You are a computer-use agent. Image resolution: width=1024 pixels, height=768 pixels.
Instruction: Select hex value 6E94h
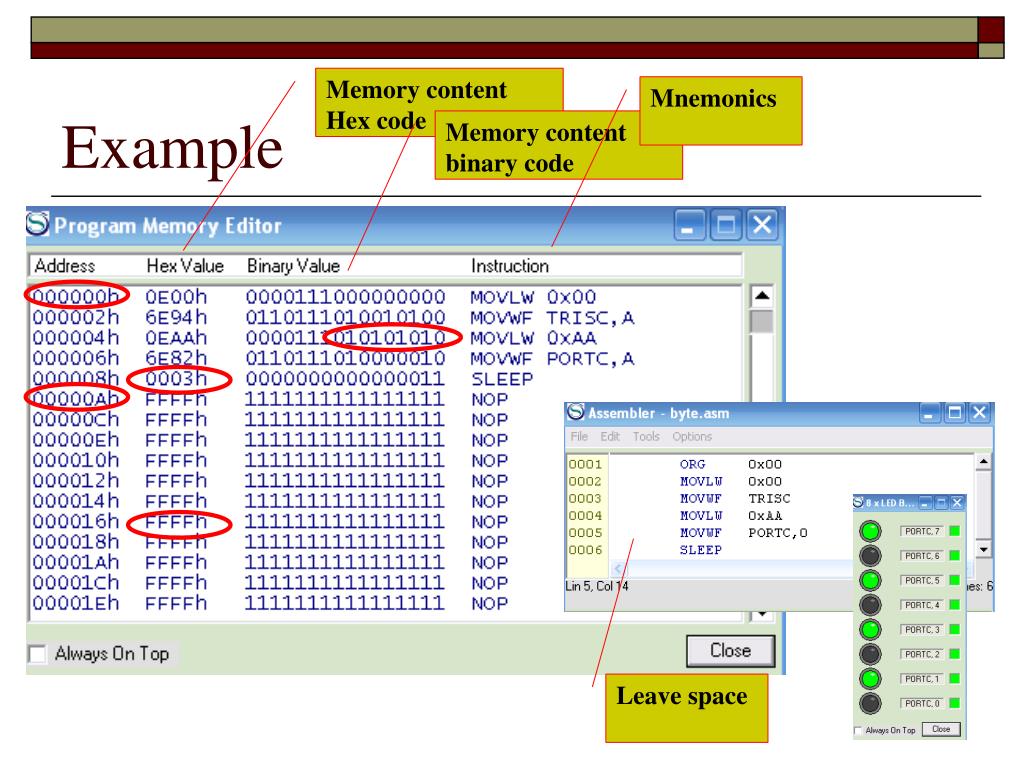(176, 317)
